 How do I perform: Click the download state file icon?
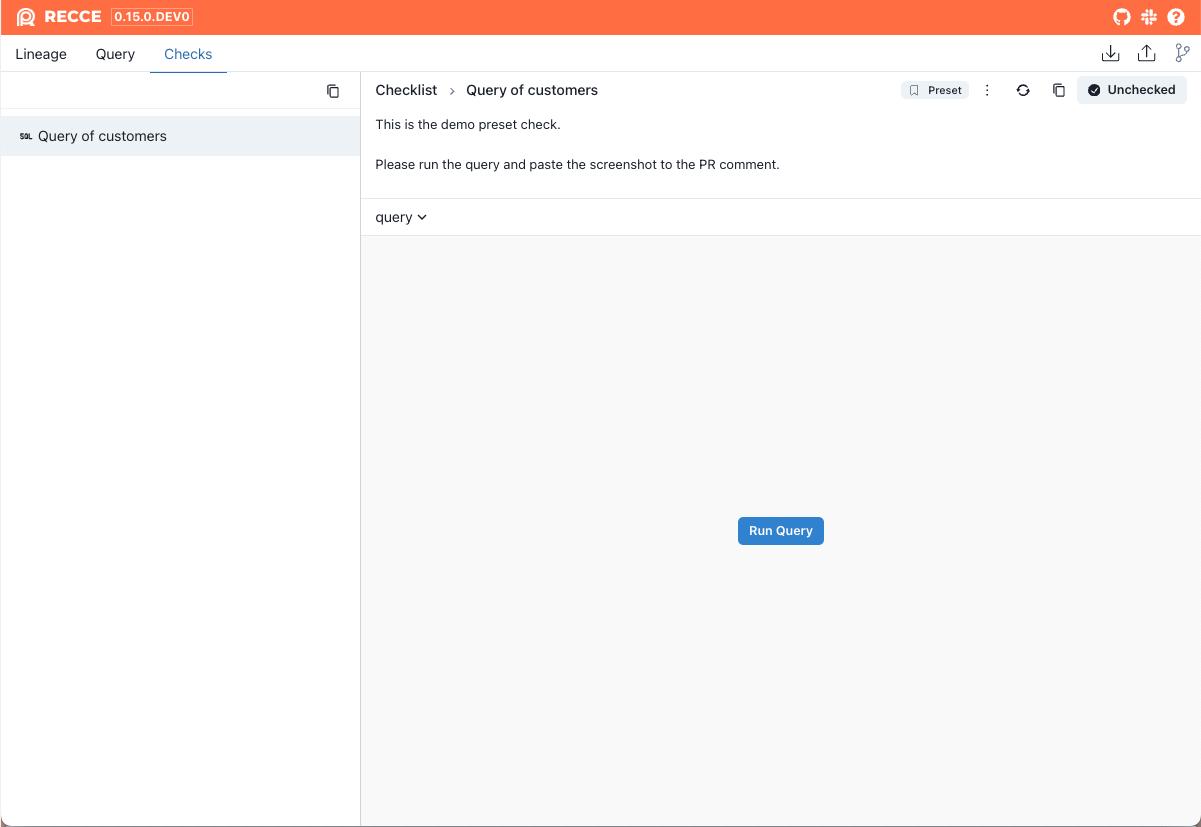pos(1110,54)
